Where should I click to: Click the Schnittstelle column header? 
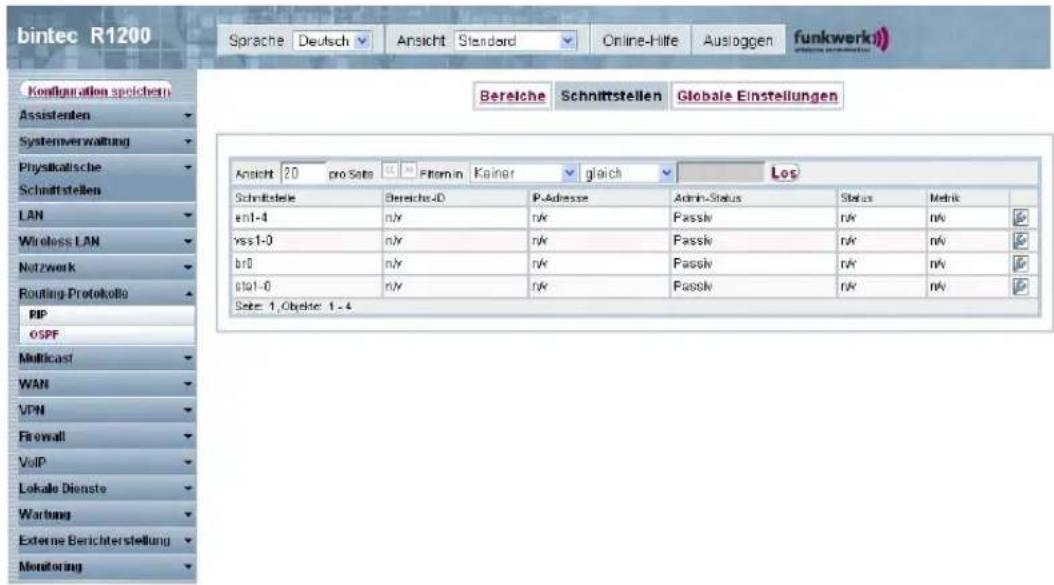[266, 198]
